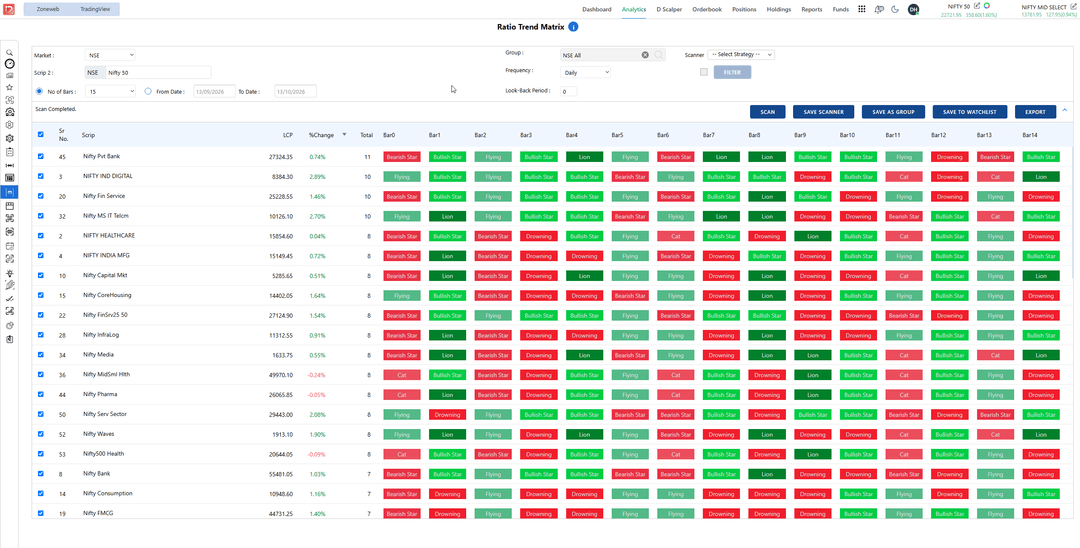Switch to Zoneweb view
Image resolution: width=1080 pixels, height=548 pixels.
(x=48, y=10)
